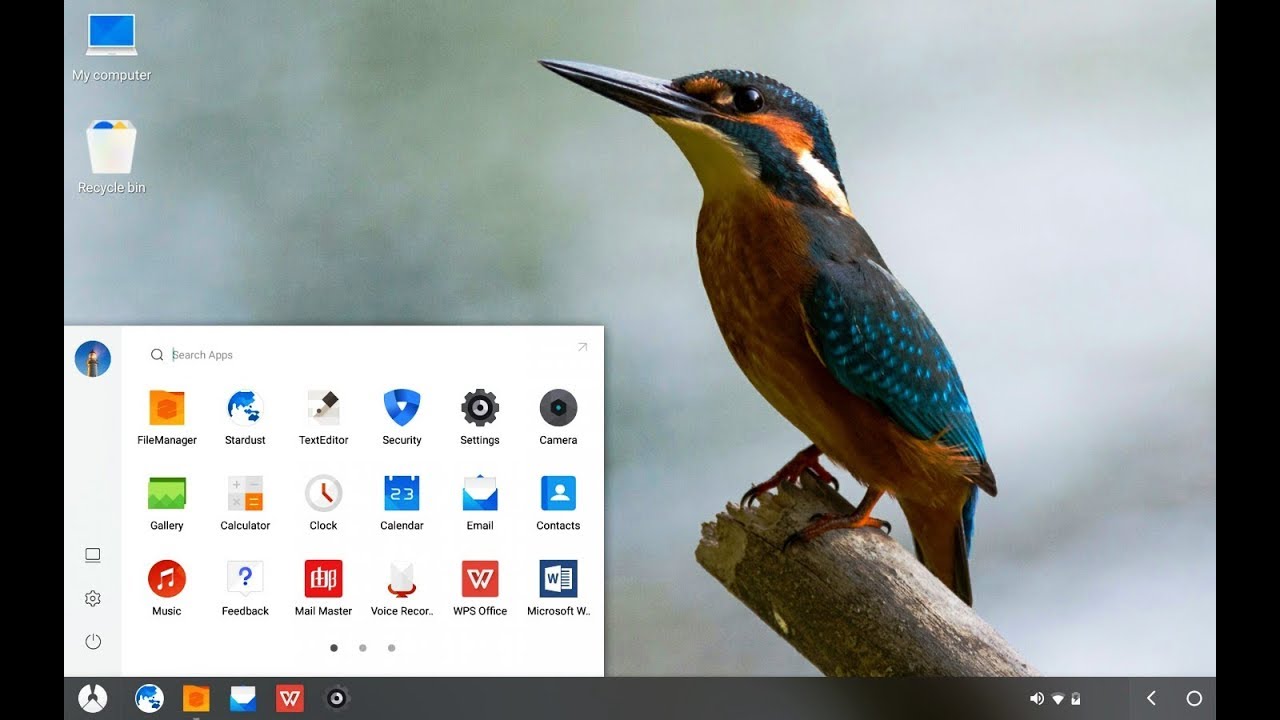Click the back arrow on the taskbar
Screen dimensions: 1280x720
pyautogui.click(x=1151, y=698)
